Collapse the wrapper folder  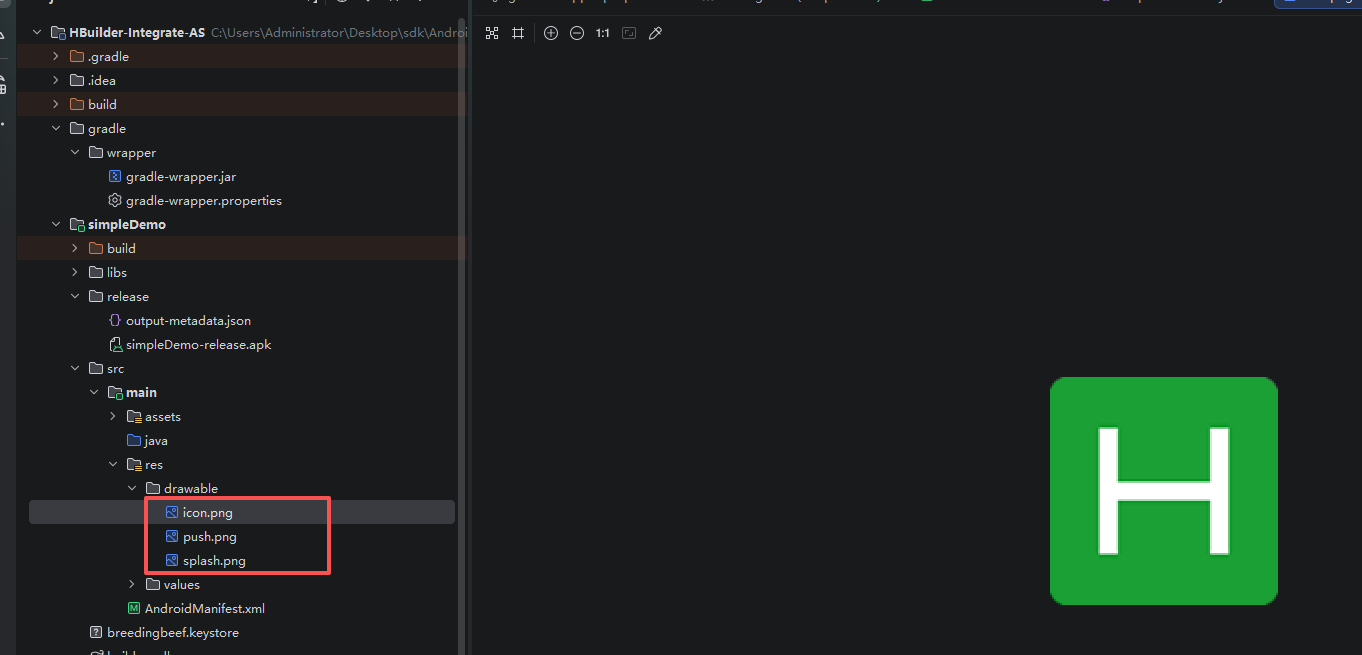pos(75,153)
